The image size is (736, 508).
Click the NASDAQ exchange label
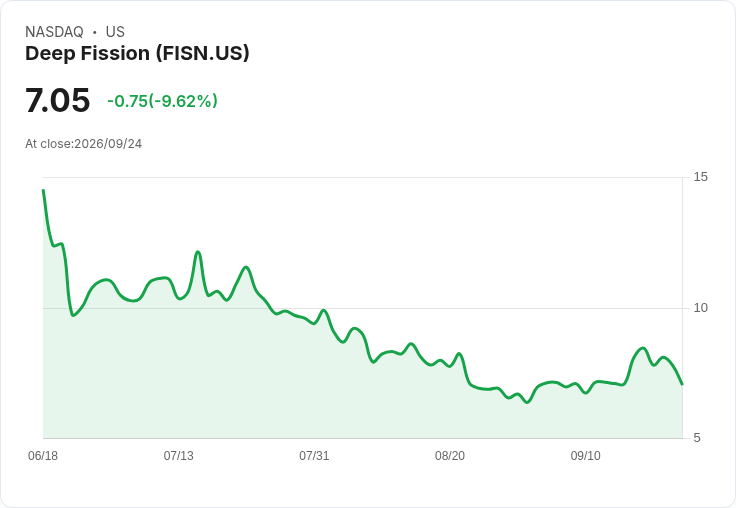click(x=54, y=32)
